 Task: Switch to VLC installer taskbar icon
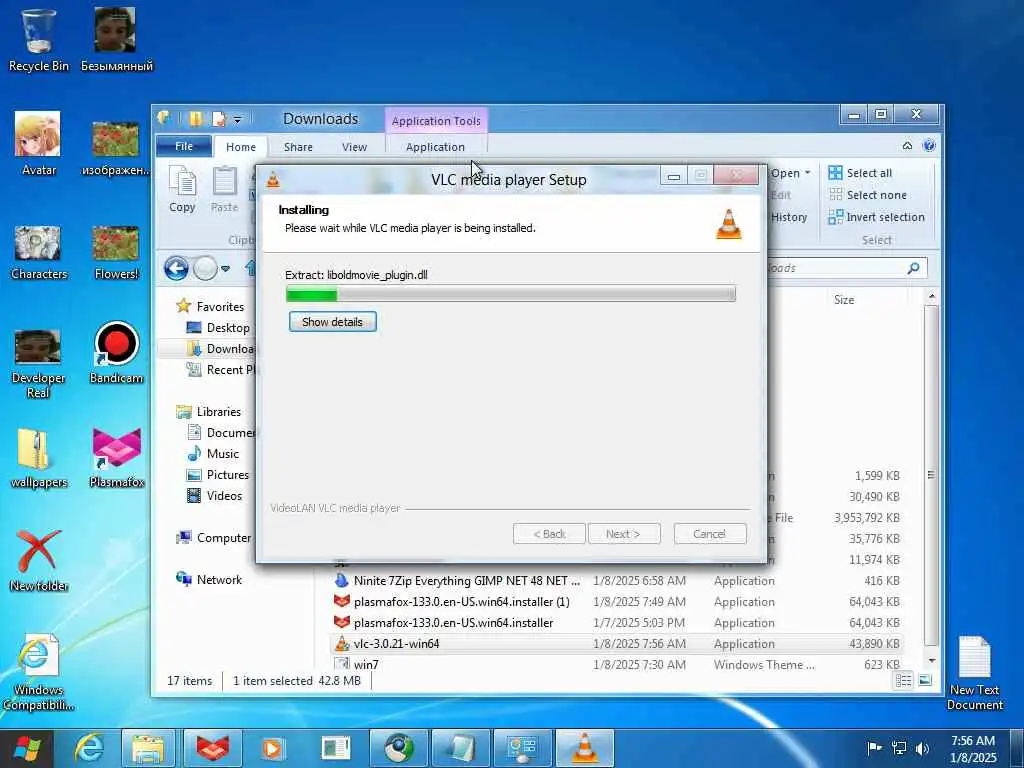(x=584, y=748)
